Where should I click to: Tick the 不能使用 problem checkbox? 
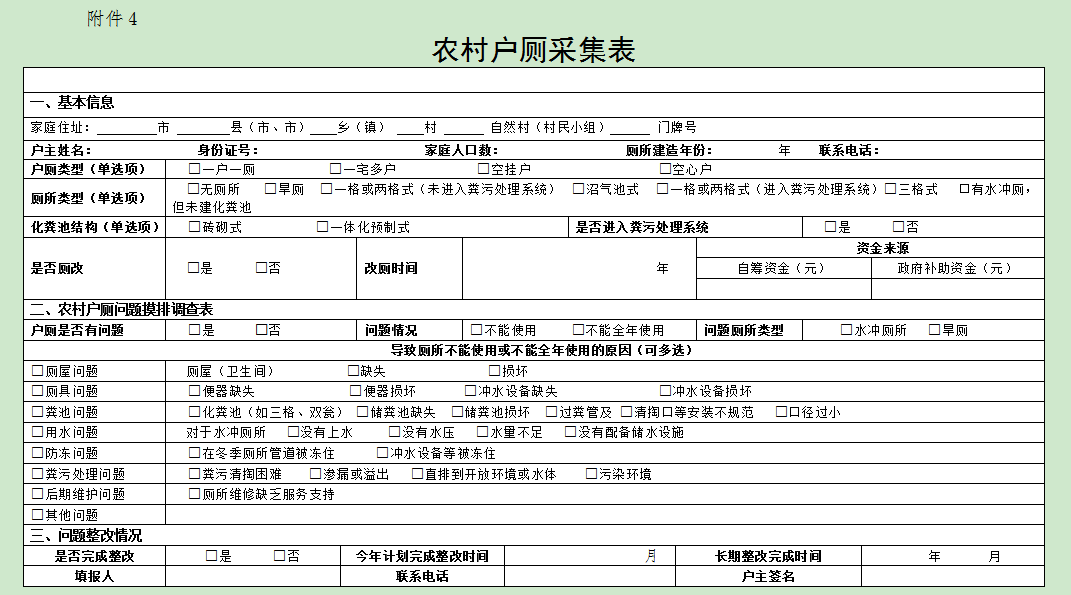point(477,330)
